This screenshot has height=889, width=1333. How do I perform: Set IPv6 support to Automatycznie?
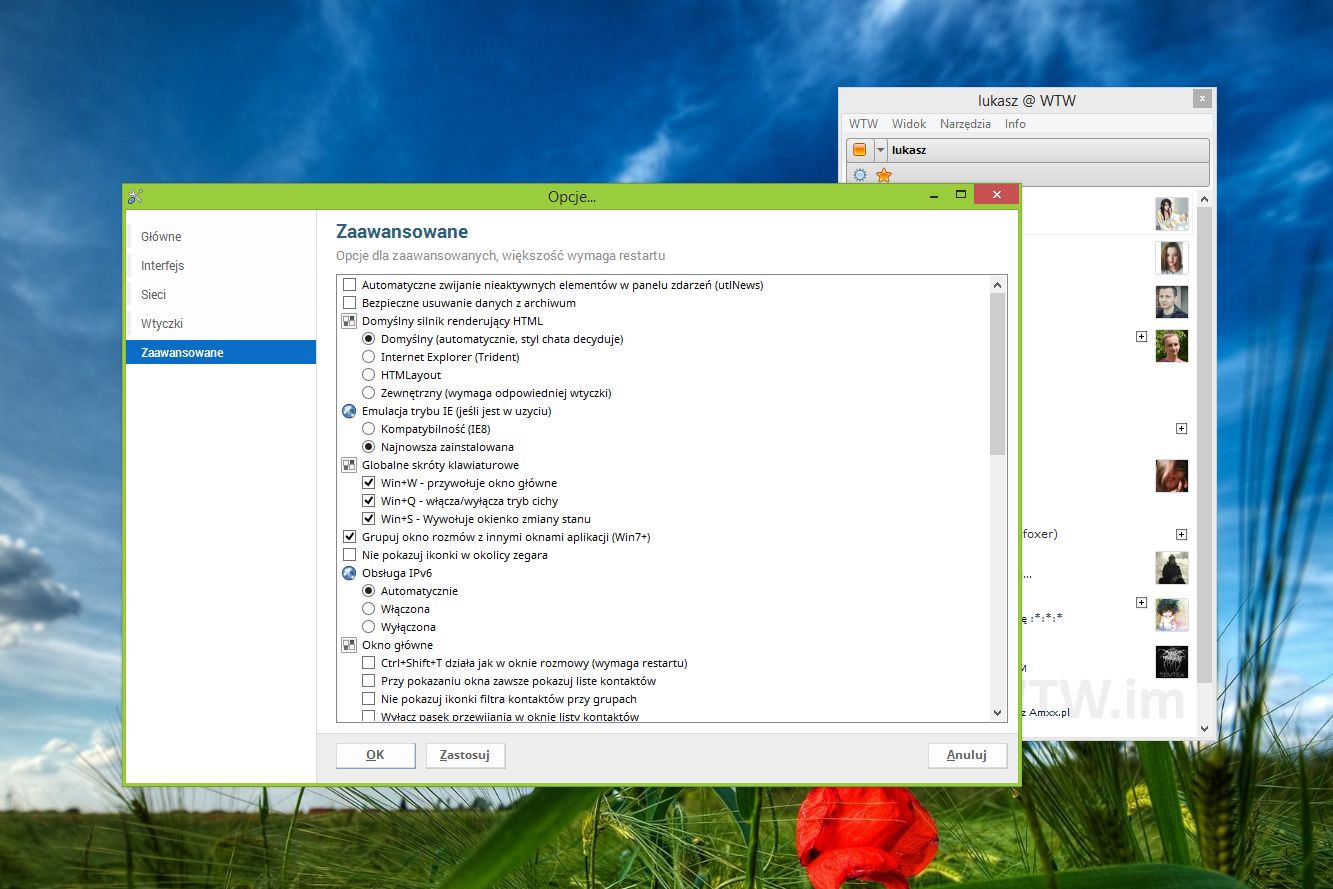click(368, 591)
